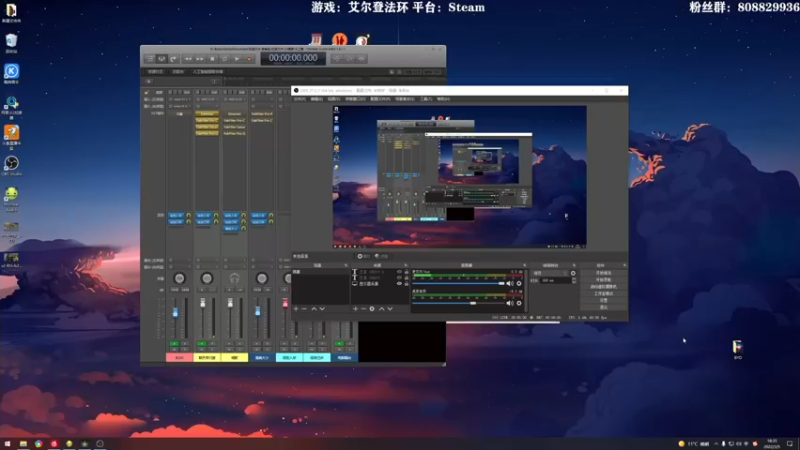This screenshot has width=800, height=450.
Task: Toggle the loop button in DAW transport
Action: pos(224,59)
